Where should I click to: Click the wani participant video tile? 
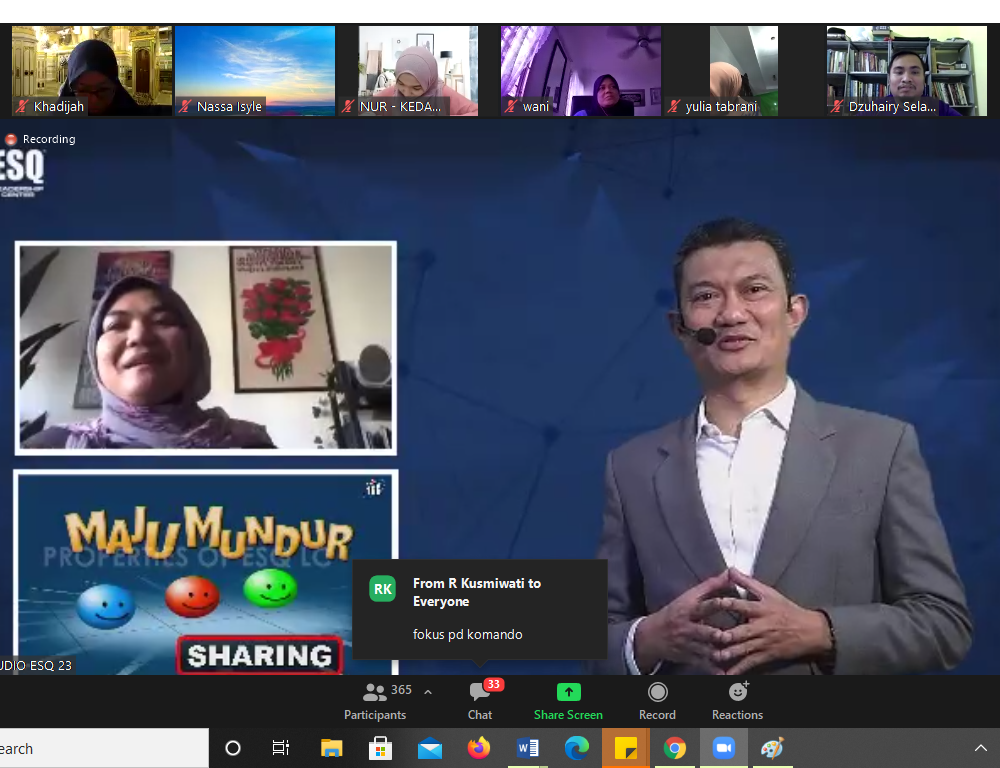point(581,70)
